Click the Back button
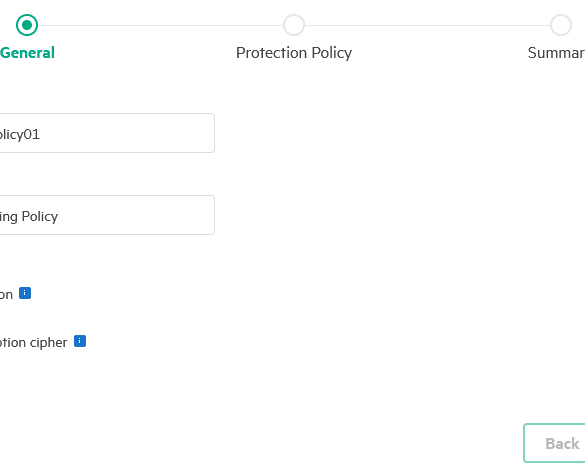 coord(554,443)
